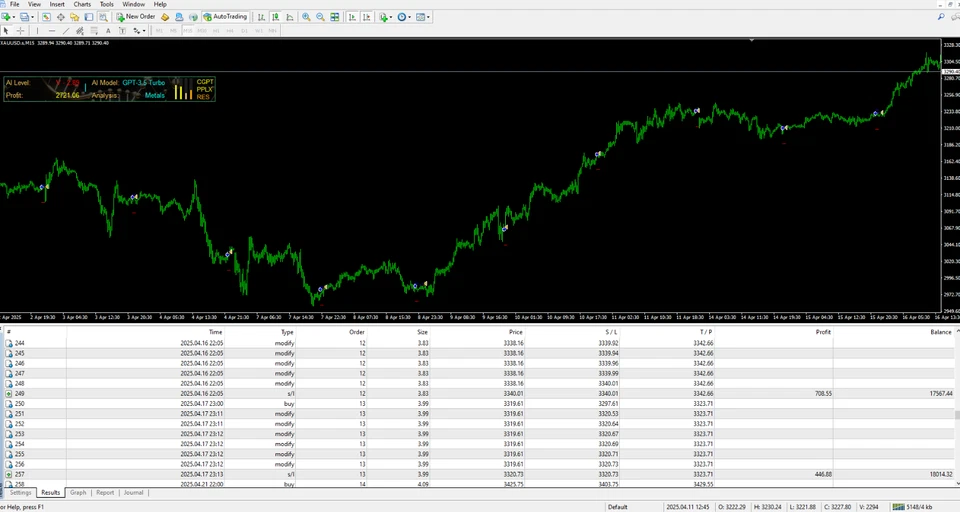Viewport: 960px width, 512px height.
Task: Click the MetaEditor yellow book icon
Action: pos(165,17)
